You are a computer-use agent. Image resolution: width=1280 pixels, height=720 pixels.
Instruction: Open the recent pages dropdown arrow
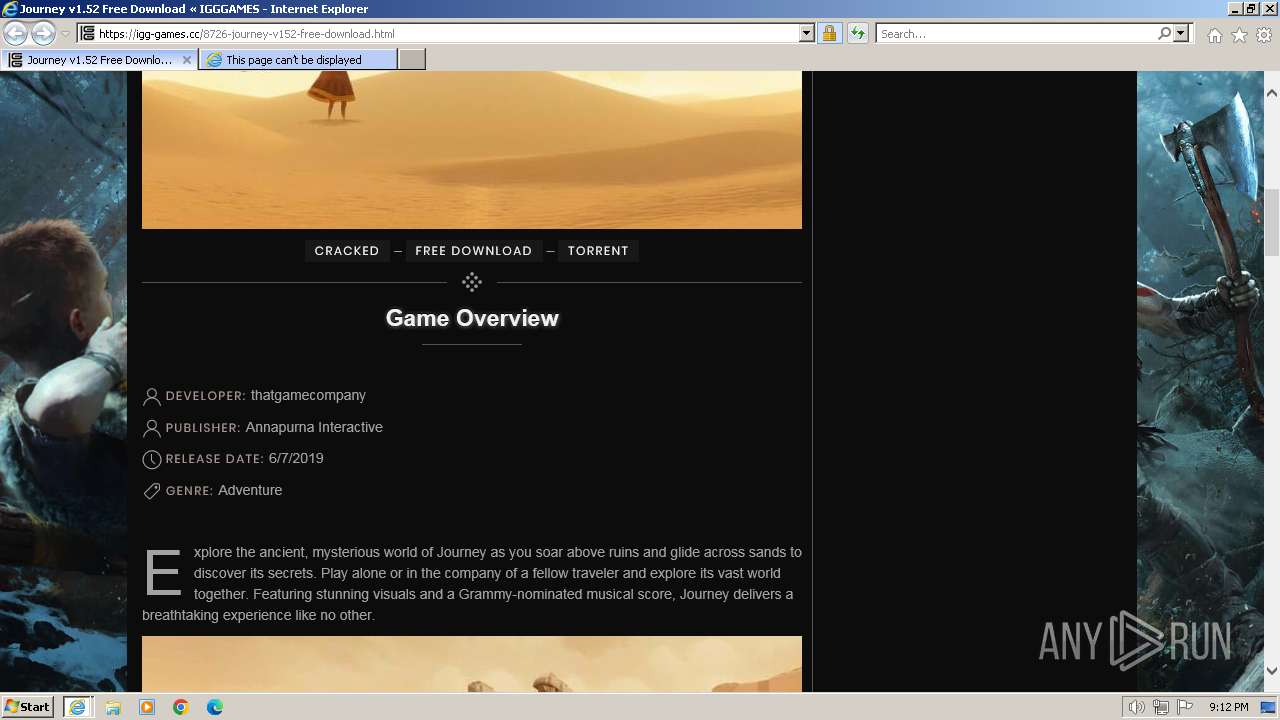click(65, 34)
